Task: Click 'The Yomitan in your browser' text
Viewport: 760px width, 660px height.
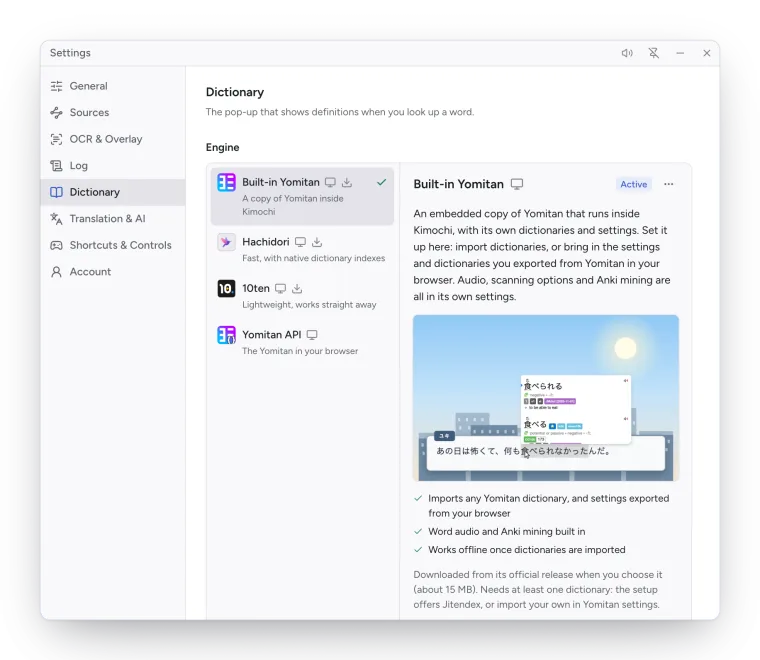Action: pyautogui.click(x=300, y=351)
